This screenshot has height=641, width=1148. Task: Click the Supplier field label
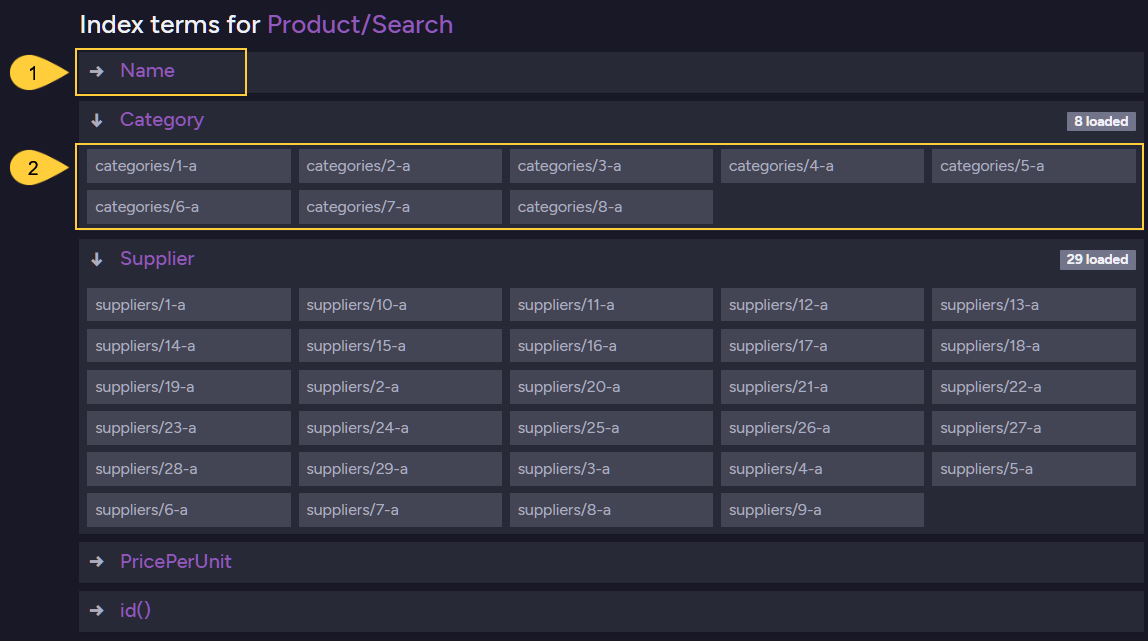157,259
